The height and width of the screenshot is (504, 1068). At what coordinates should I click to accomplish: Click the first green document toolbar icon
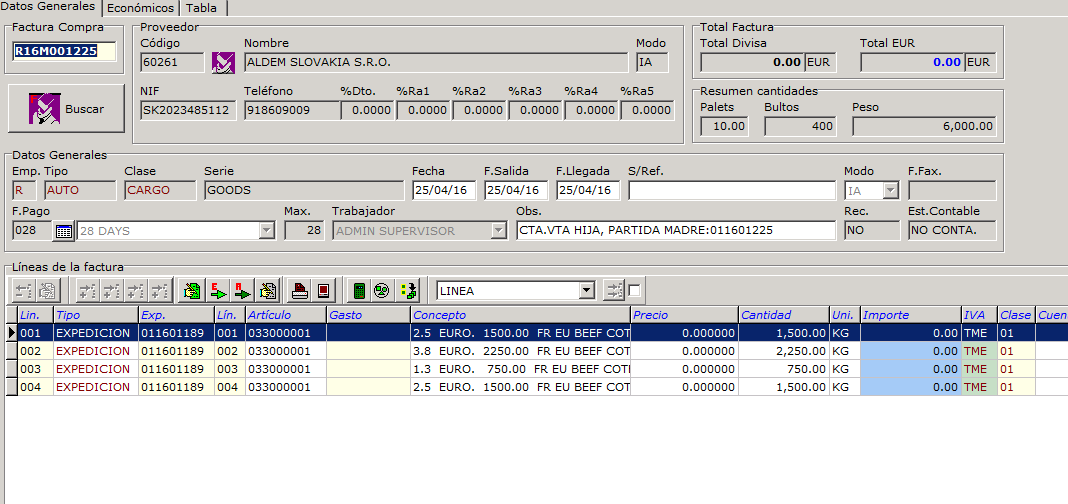point(193,291)
